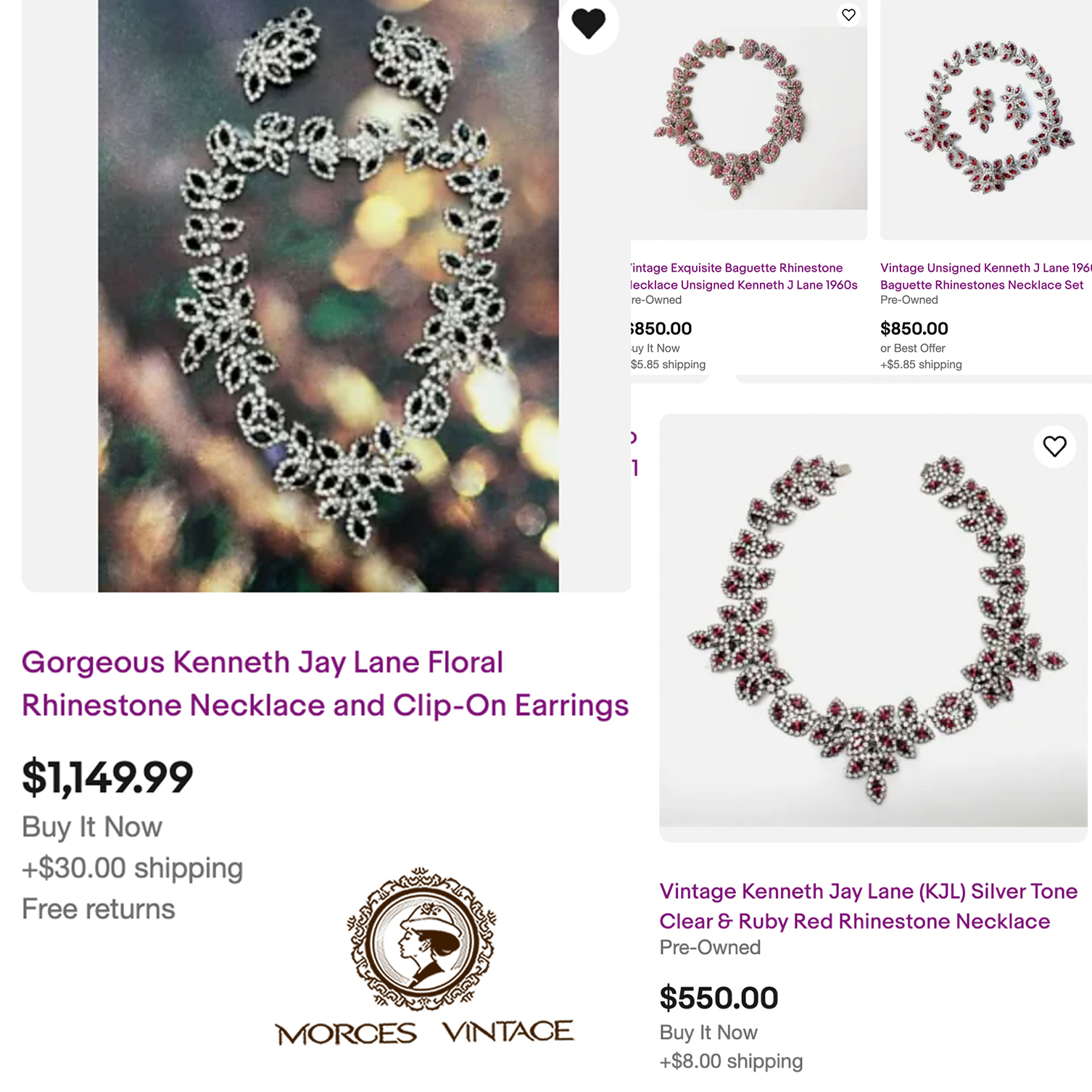Toggle watchlist heart on pink baguette necklace
Image resolution: width=1092 pixels, height=1092 pixels.
coord(848,15)
